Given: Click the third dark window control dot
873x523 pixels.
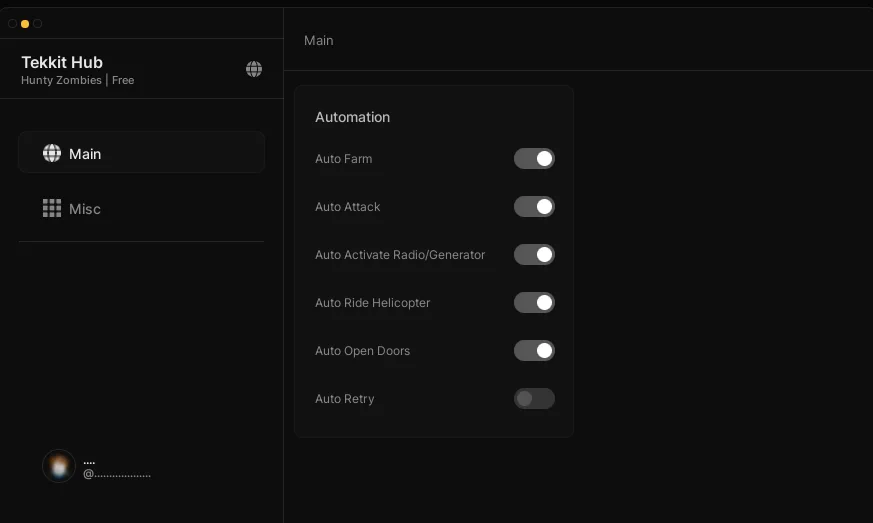Looking at the screenshot, I should point(37,24).
